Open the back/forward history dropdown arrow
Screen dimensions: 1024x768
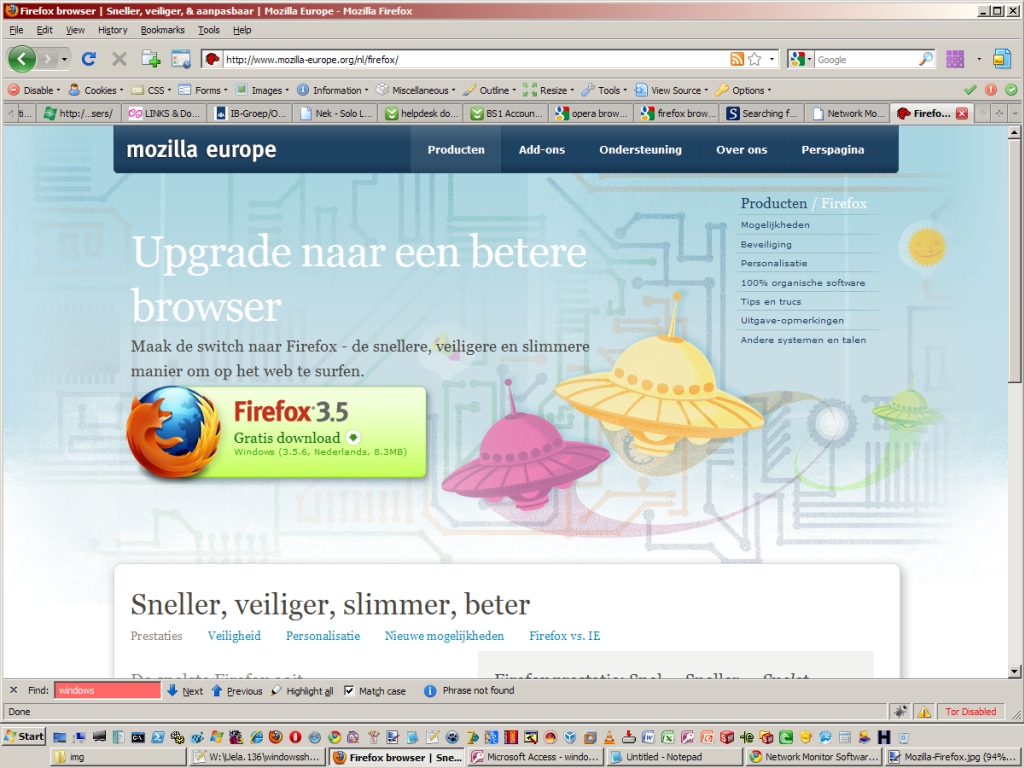click(64, 59)
